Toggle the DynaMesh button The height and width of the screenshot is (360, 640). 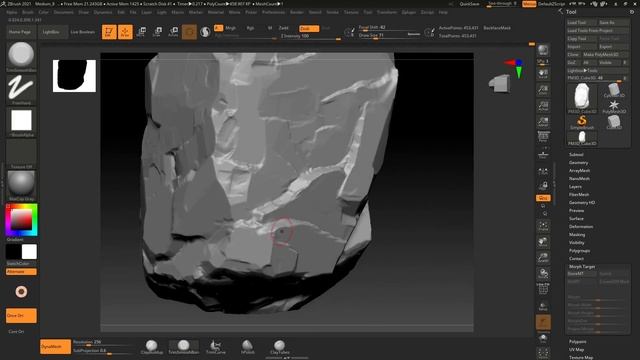coord(56,347)
